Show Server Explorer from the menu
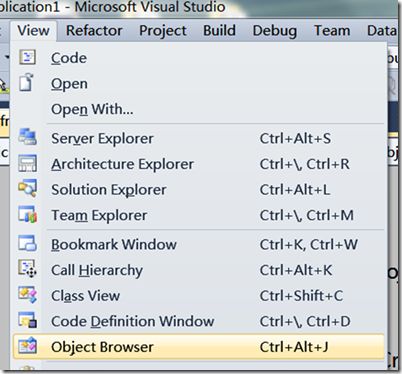This screenshot has height=374, width=402. [x=199, y=138]
